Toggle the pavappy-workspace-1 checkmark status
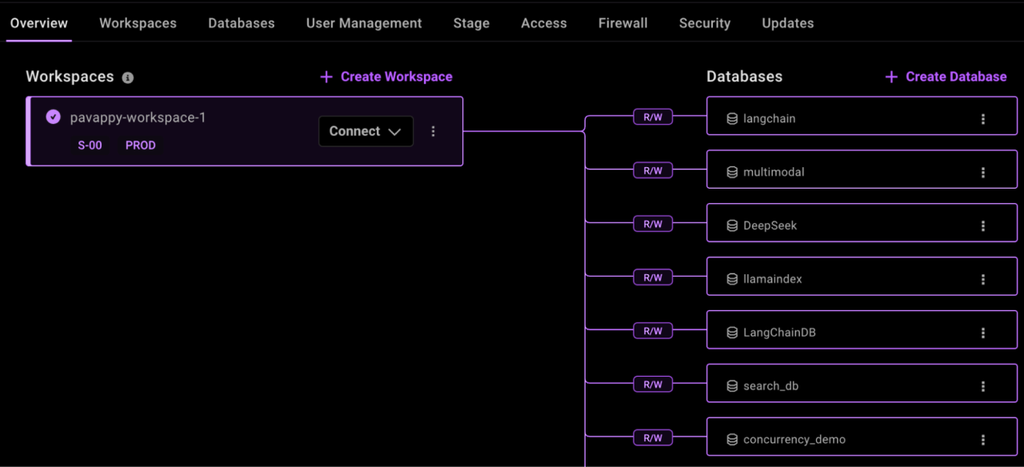 54,117
